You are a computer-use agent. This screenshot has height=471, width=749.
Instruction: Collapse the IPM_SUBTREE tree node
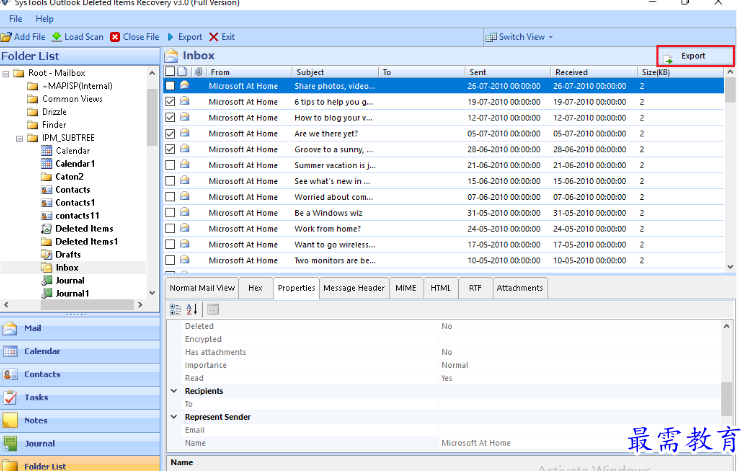click(20, 139)
